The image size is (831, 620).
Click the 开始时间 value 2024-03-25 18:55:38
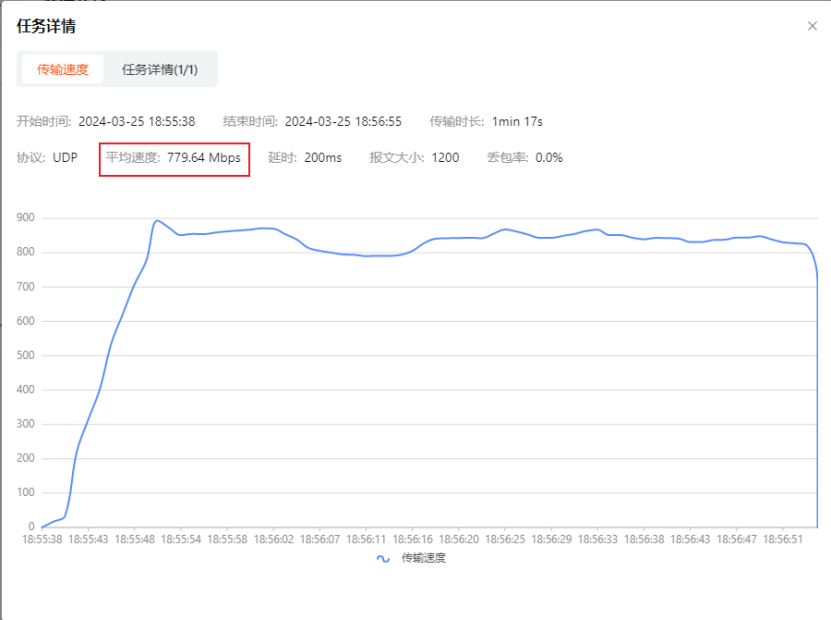pyautogui.click(x=136, y=121)
